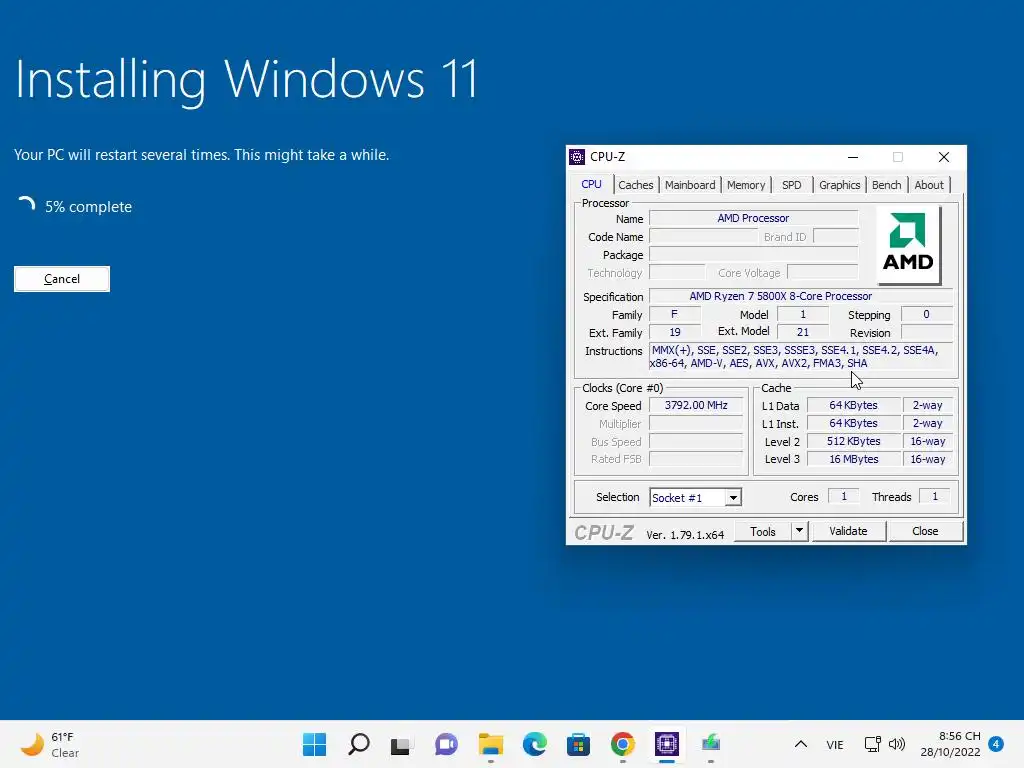
Task: Click the Validate button
Action: [848, 531]
